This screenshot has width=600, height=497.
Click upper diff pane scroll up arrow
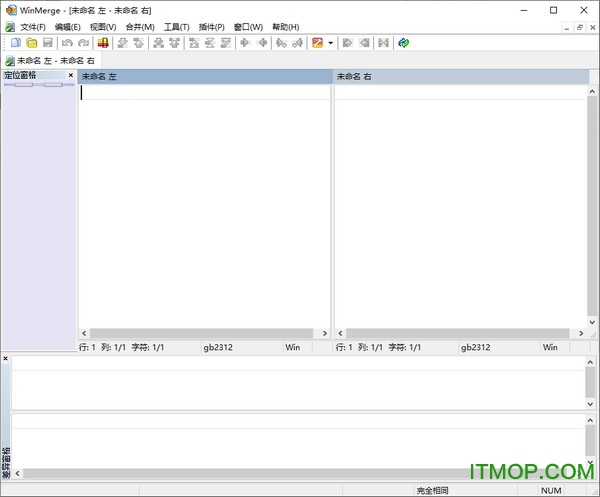590,362
